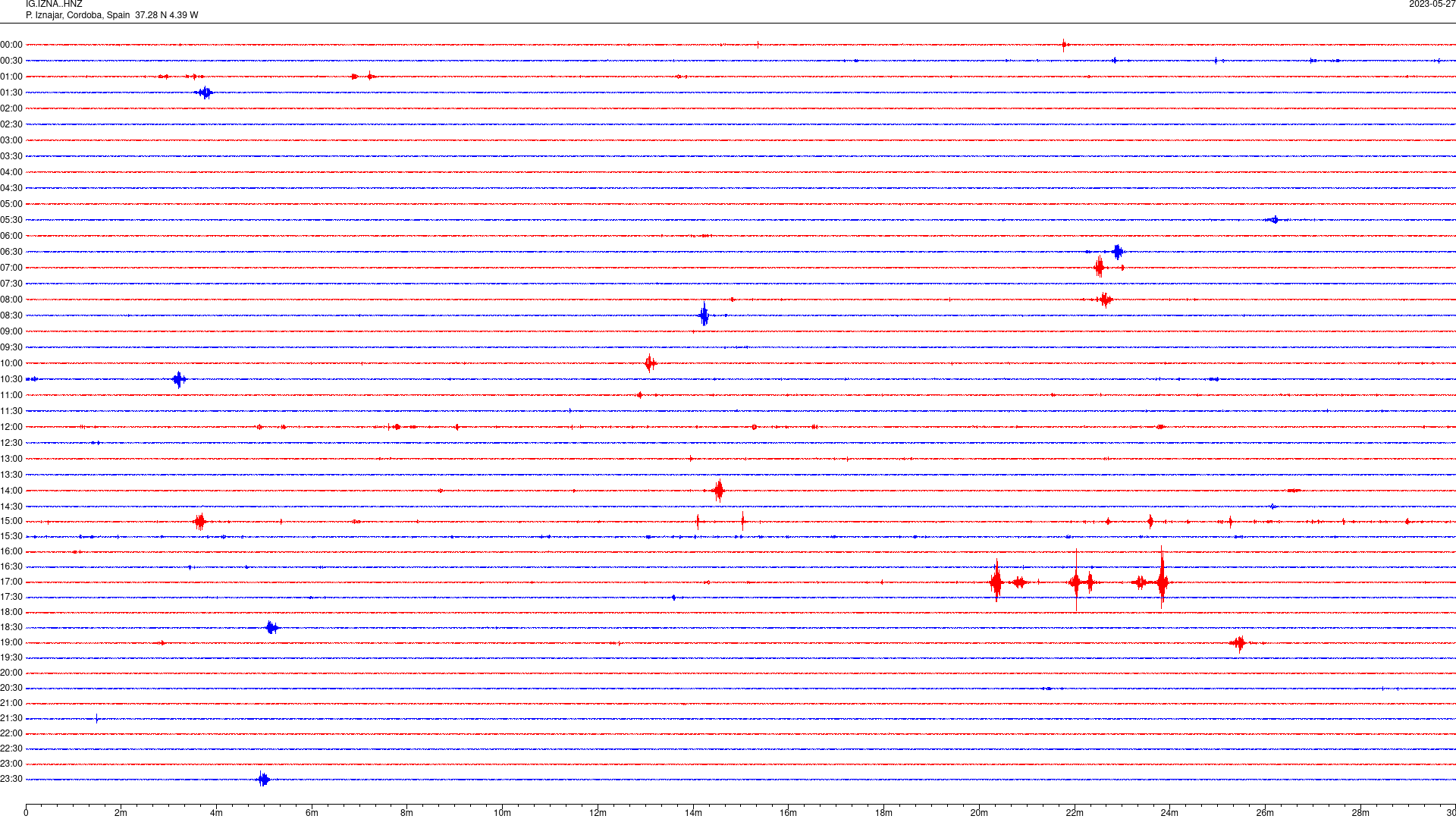Click the large blue burst on the 10:30 trace
Image resolution: width=1456 pixels, height=819 pixels.
pyautogui.click(x=179, y=379)
